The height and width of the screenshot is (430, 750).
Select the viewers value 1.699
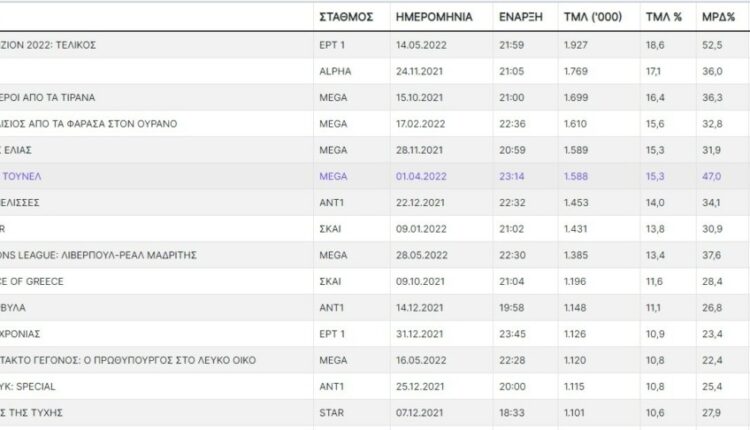coord(576,98)
